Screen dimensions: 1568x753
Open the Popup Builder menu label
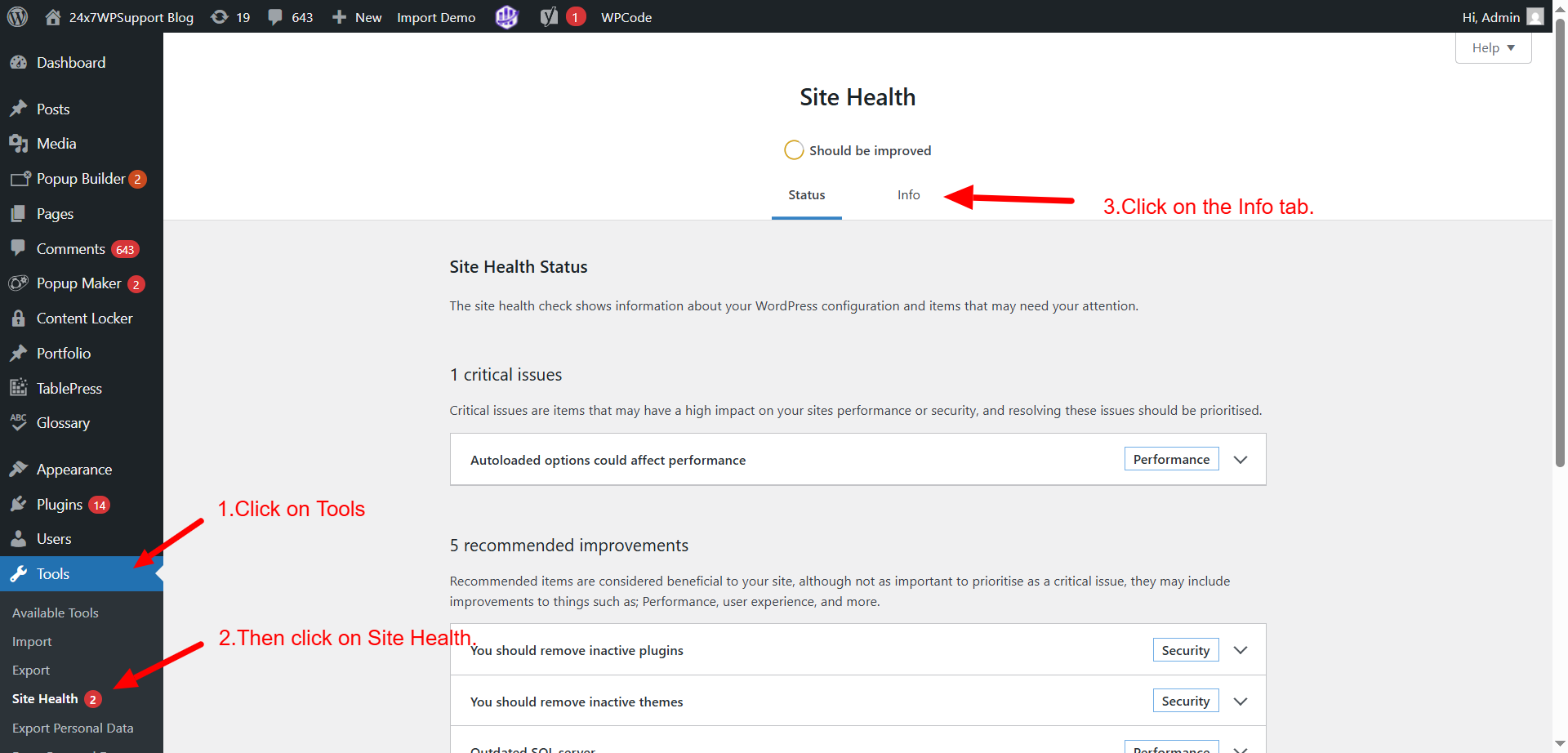pos(81,179)
